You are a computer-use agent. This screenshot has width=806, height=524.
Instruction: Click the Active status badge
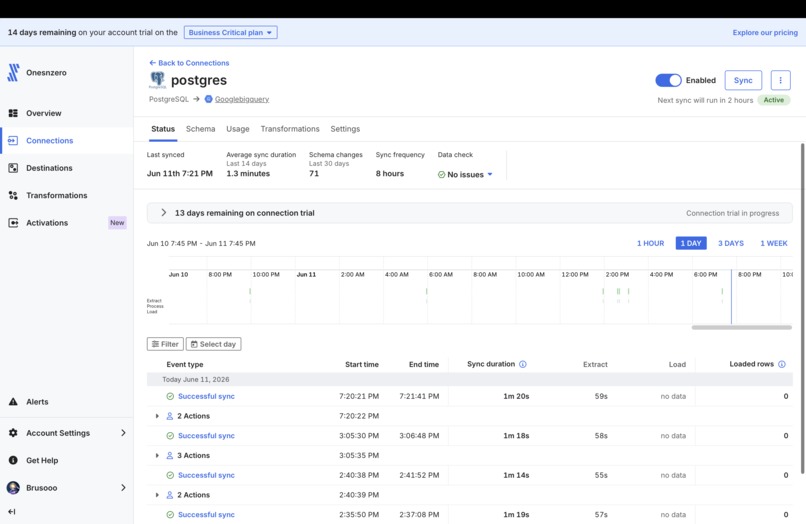[x=774, y=100]
